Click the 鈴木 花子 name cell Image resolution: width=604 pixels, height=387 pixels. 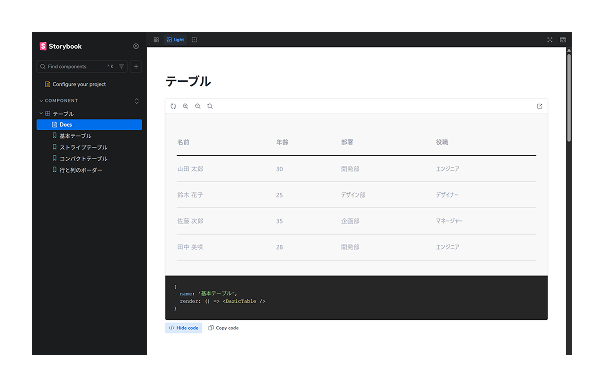190,195
